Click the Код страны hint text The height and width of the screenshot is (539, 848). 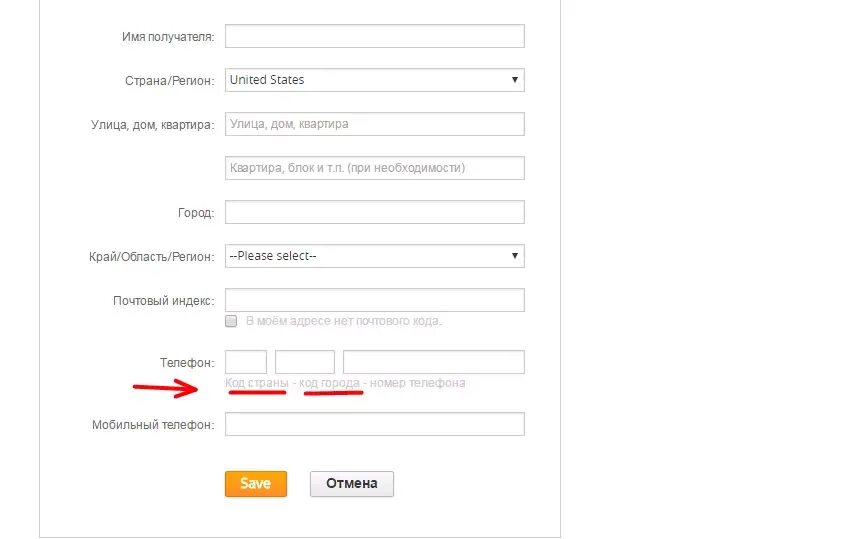[x=257, y=383]
